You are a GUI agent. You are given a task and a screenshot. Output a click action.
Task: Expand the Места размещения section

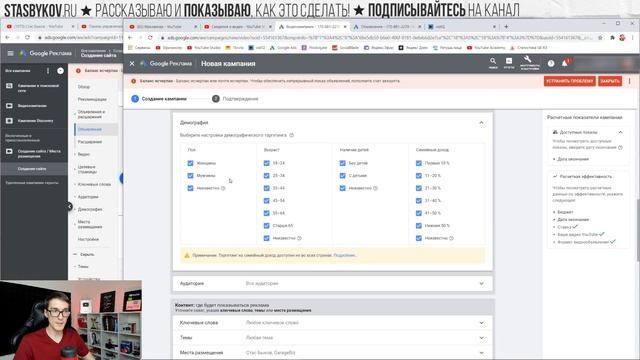333,353
